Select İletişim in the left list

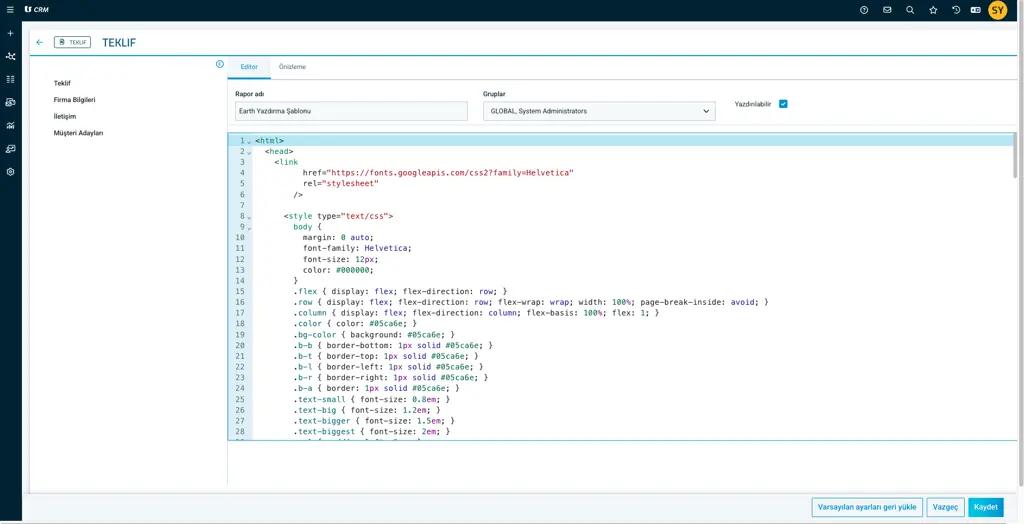(65, 116)
